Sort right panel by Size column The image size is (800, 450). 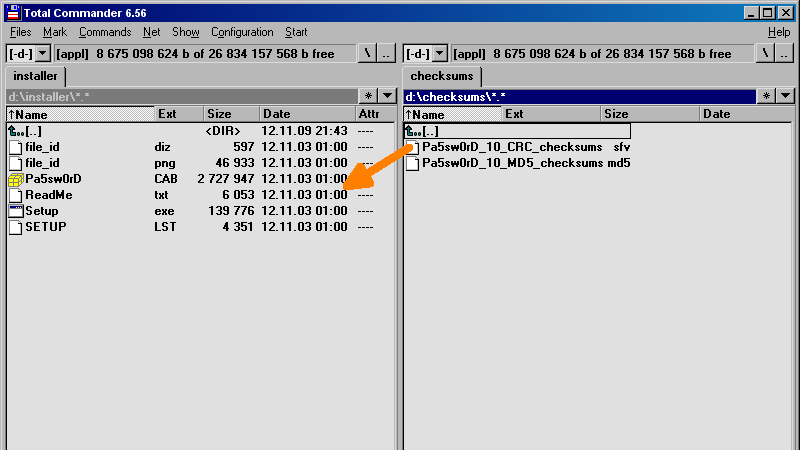(x=650, y=114)
